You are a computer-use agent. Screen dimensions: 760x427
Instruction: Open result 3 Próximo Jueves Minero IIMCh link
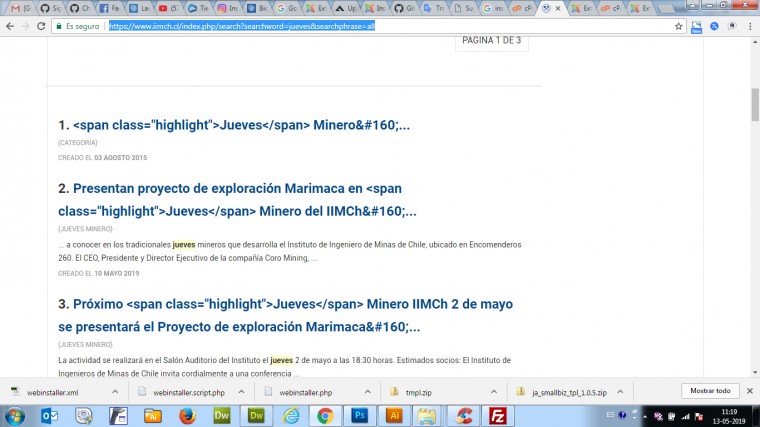(285, 316)
